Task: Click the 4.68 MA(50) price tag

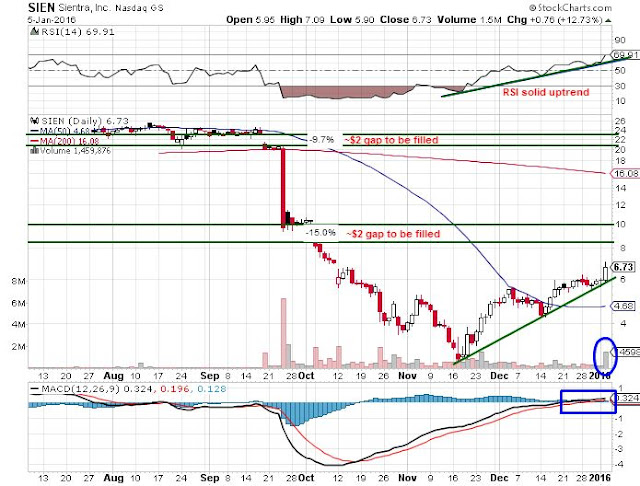Action: pyautogui.click(x=623, y=306)
